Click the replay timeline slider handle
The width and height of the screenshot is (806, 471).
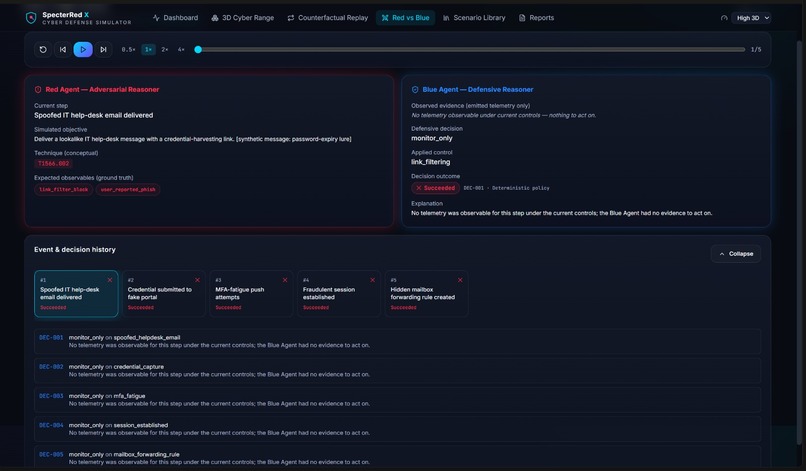tap(198, 49)
